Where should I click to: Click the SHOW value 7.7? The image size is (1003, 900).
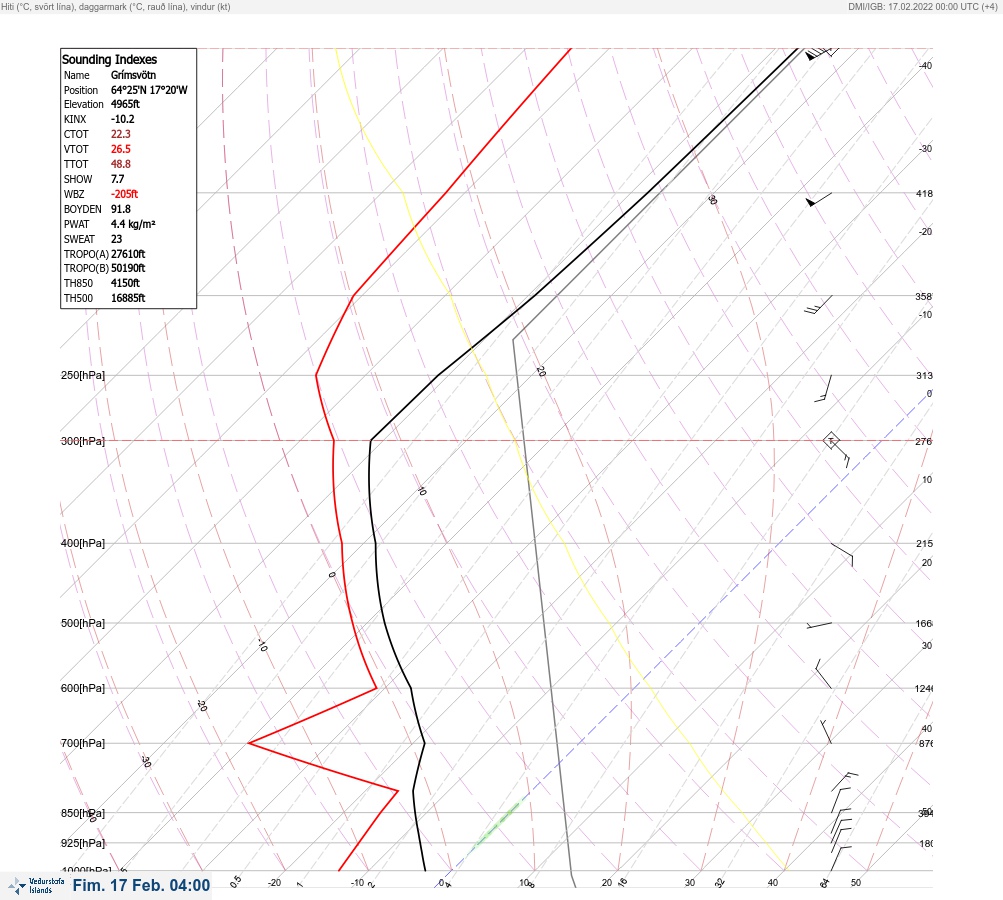coord(117,179)
